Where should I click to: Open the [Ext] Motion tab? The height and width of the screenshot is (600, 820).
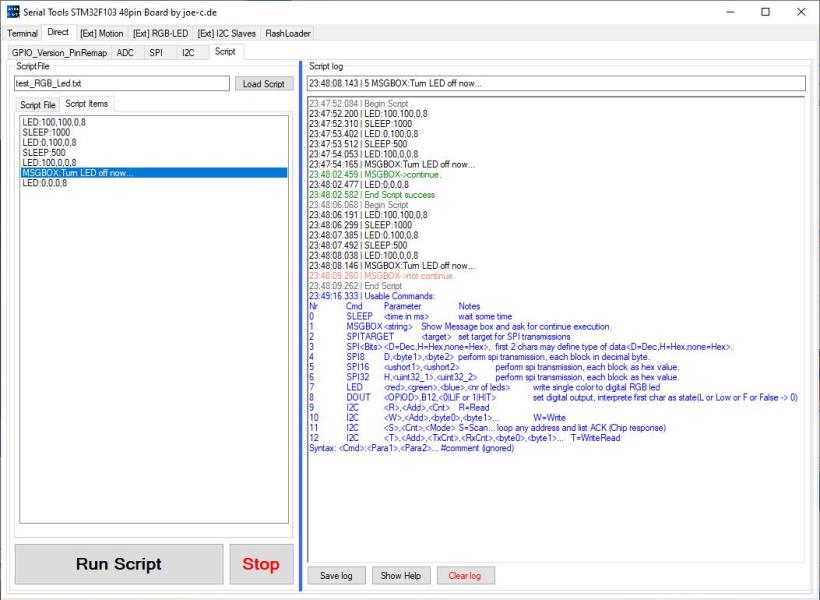click(x=100, y=33)
